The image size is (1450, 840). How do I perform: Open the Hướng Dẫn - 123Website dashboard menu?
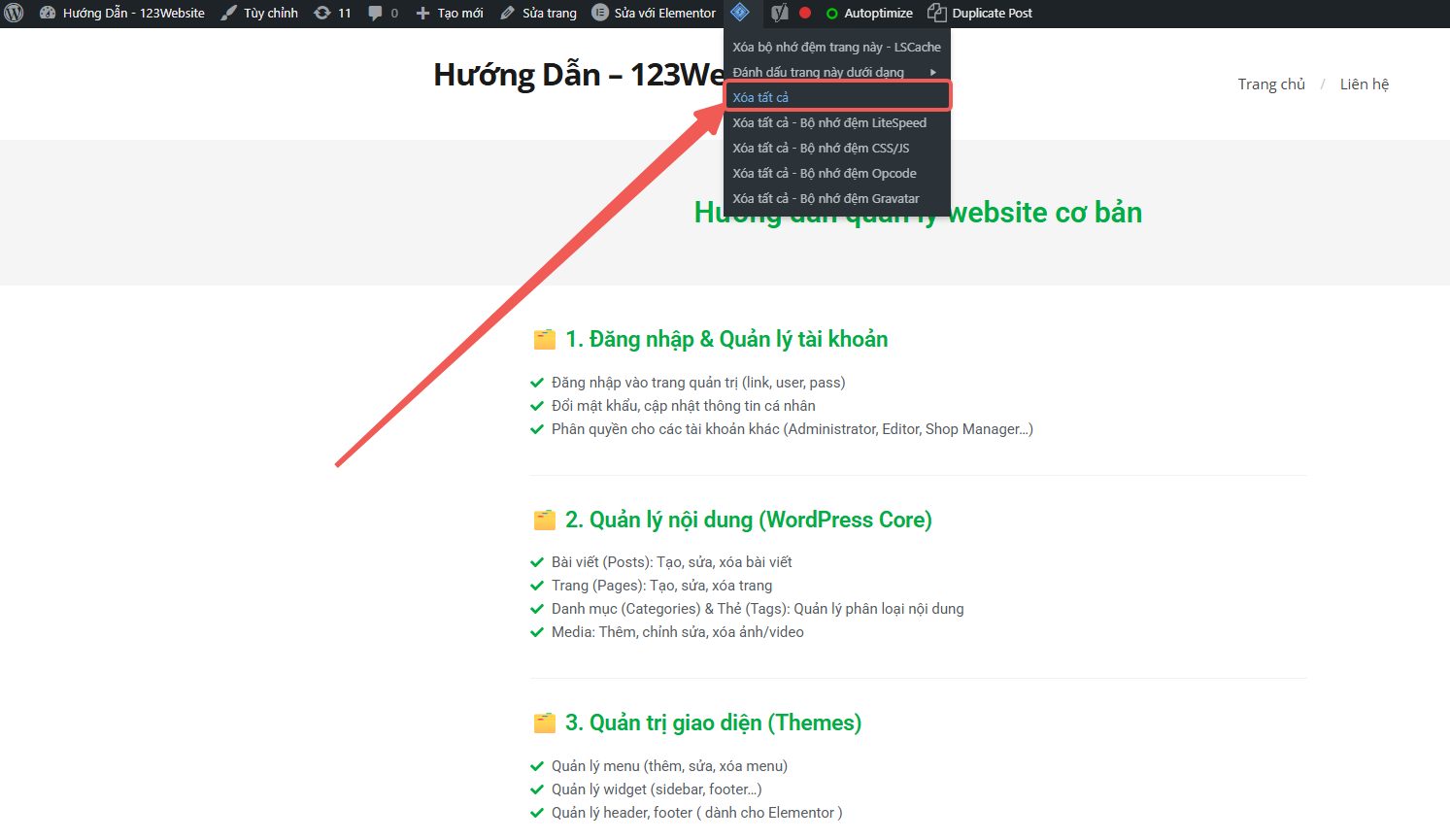click(122, 14)
